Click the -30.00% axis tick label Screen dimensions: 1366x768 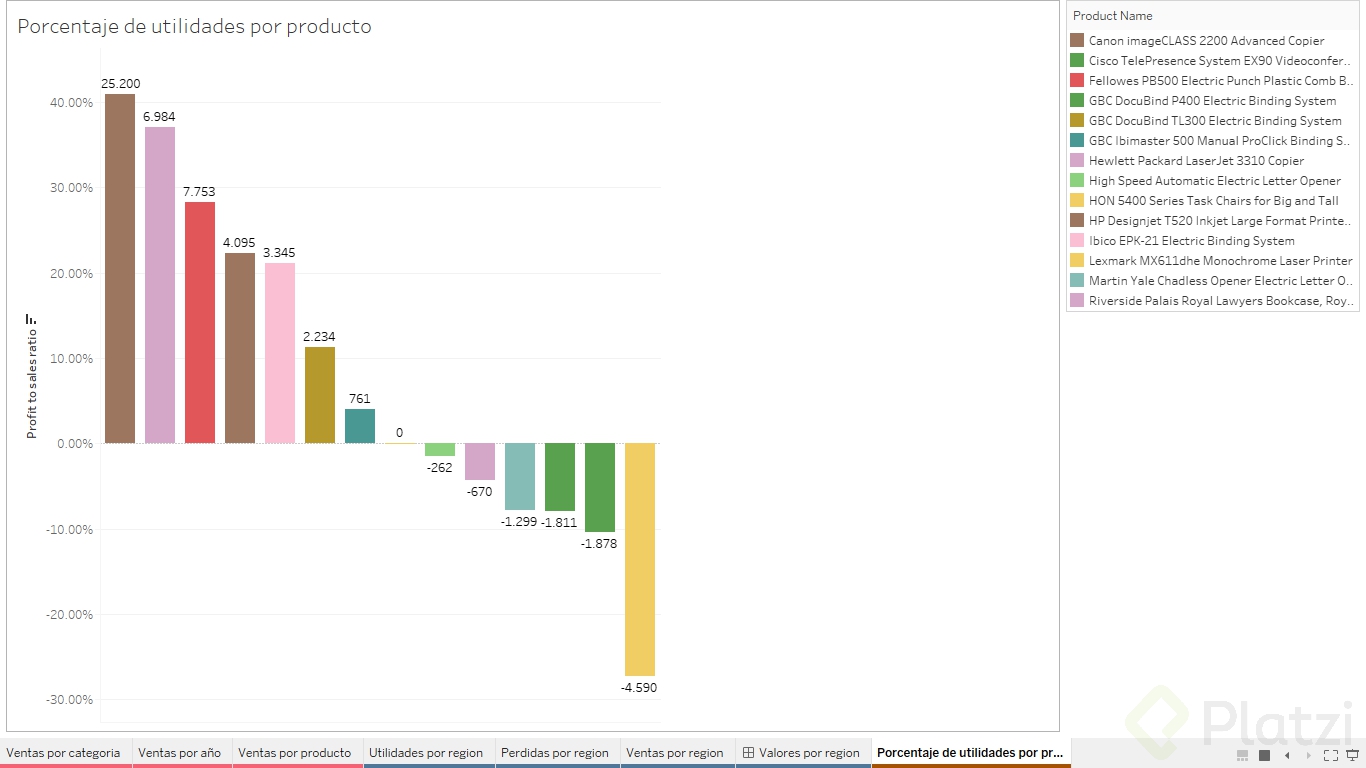coord(68,699)
